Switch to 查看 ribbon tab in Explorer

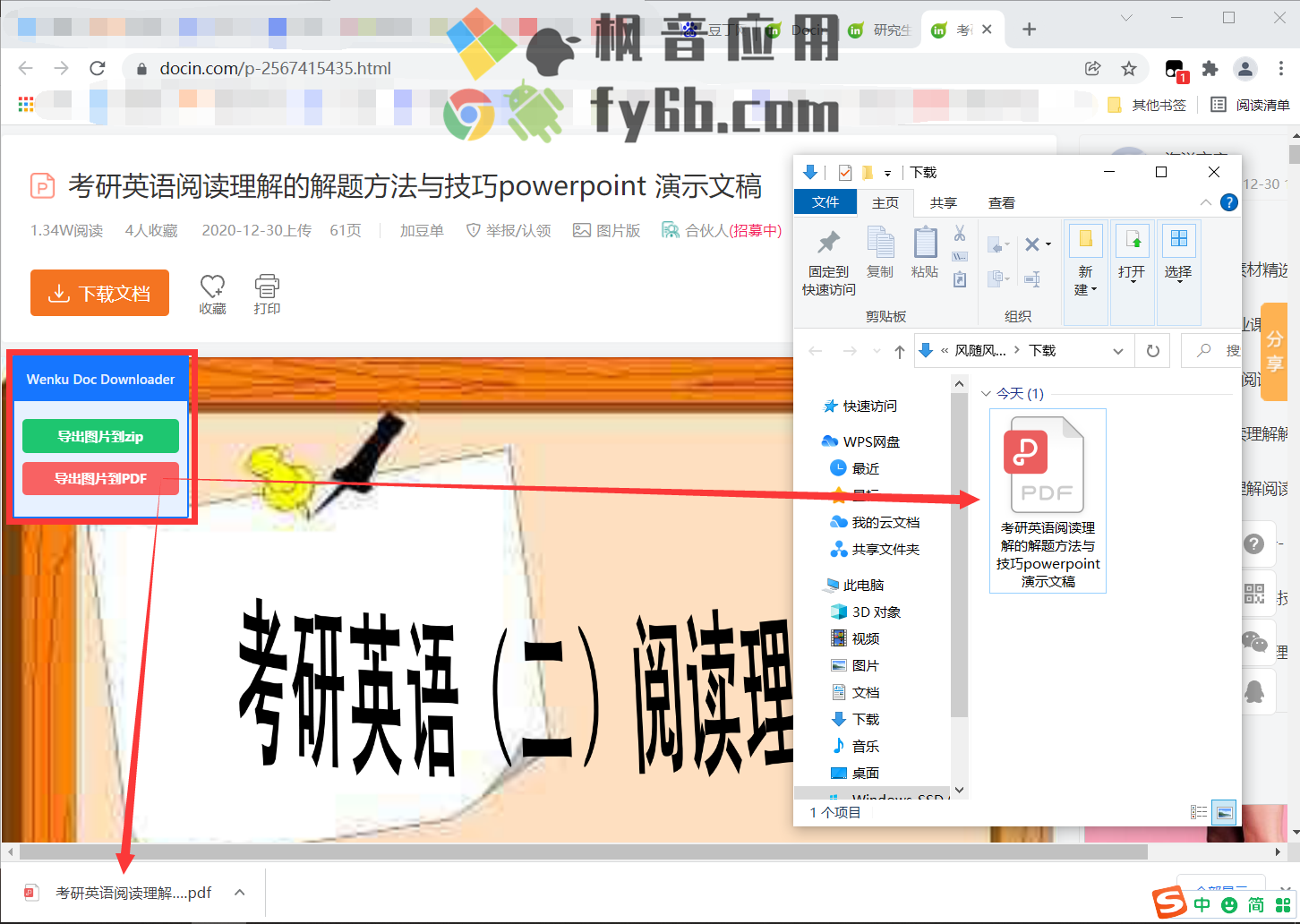click(1001, 202)
